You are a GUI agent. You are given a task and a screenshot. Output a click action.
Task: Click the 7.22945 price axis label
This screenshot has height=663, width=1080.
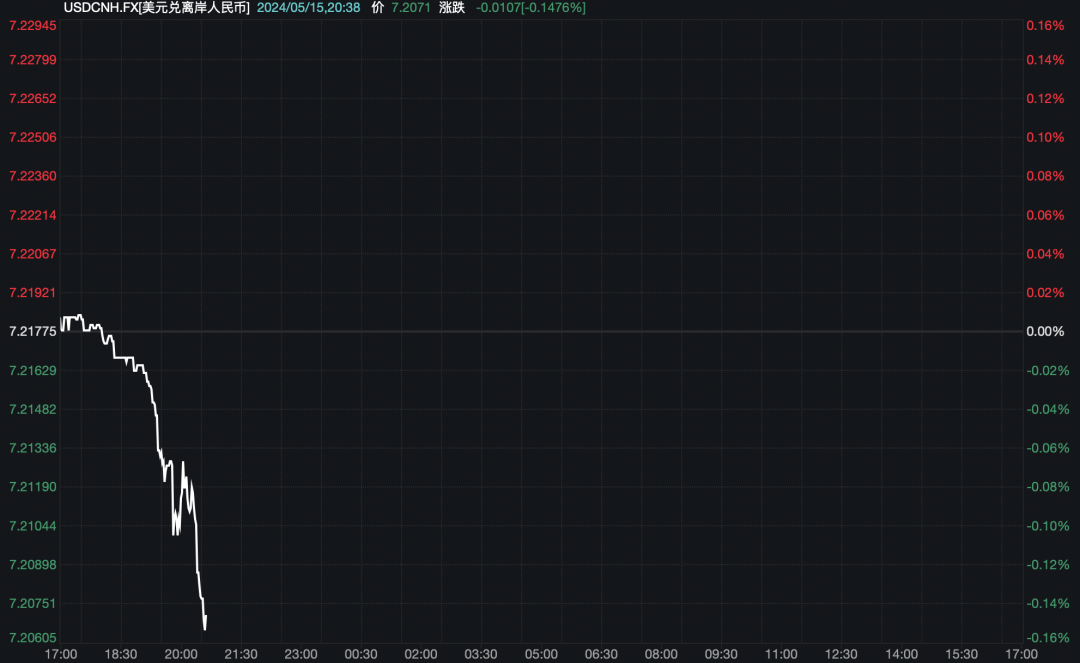tap(32, 25)
